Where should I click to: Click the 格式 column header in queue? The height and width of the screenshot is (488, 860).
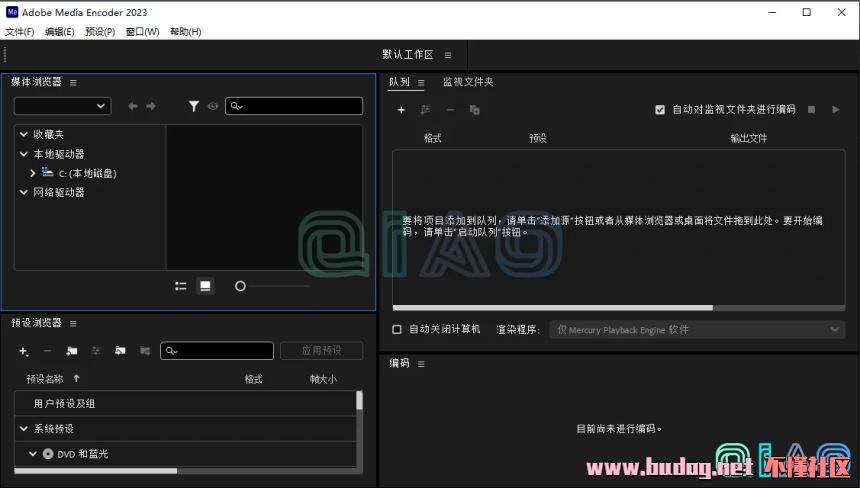click(x=433, y=138)
